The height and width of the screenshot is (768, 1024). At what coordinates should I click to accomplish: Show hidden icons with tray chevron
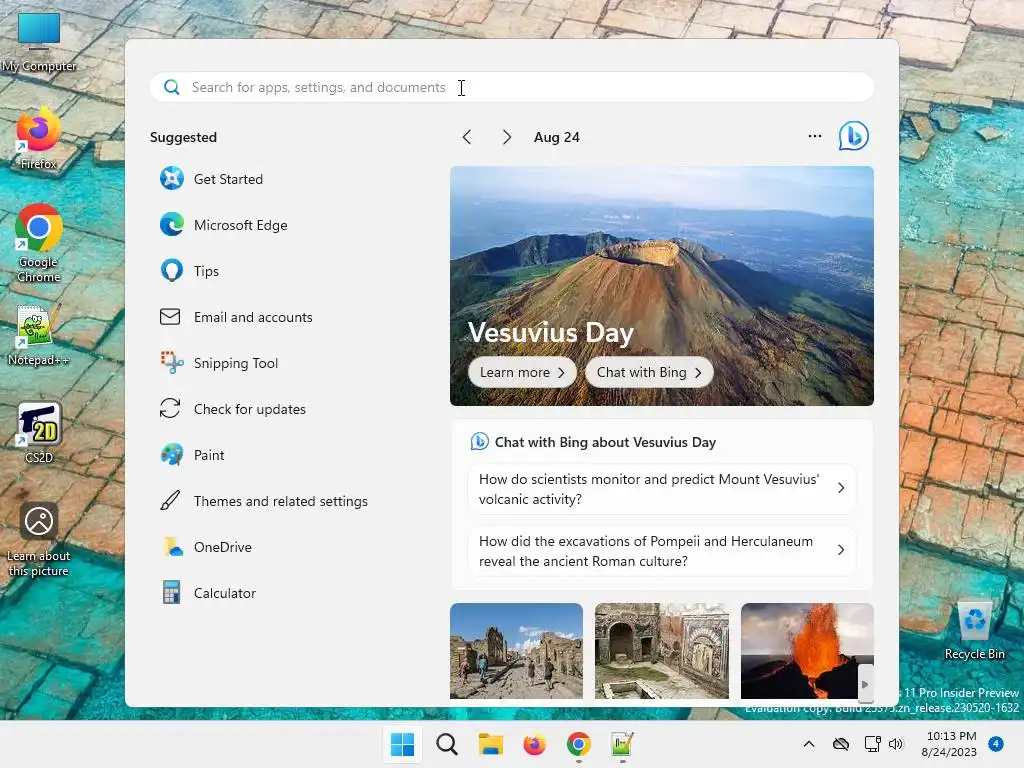click(x=808, y=744)
